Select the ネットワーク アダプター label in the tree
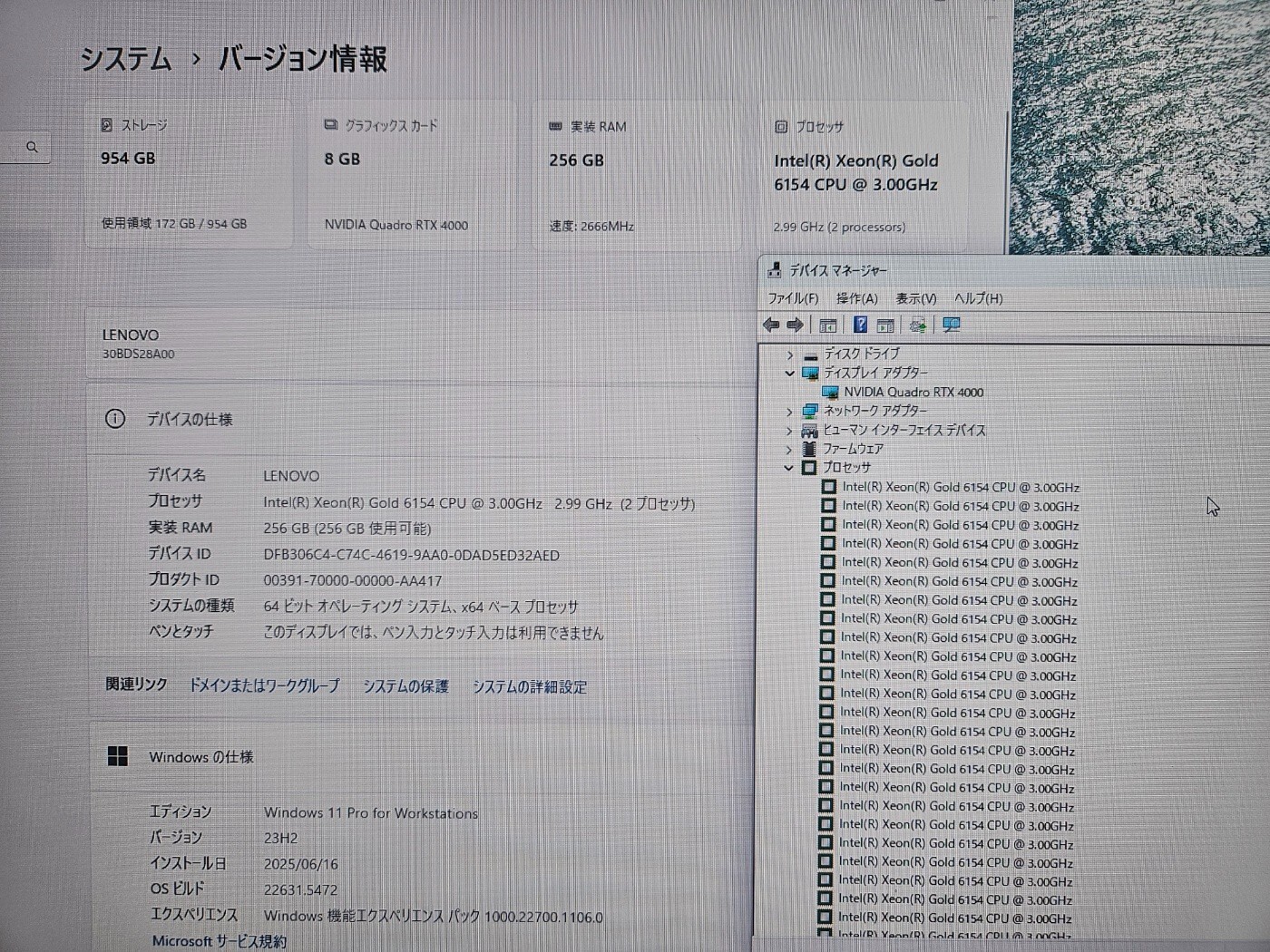Screen dimensions: 1270x952 point(874,411)
